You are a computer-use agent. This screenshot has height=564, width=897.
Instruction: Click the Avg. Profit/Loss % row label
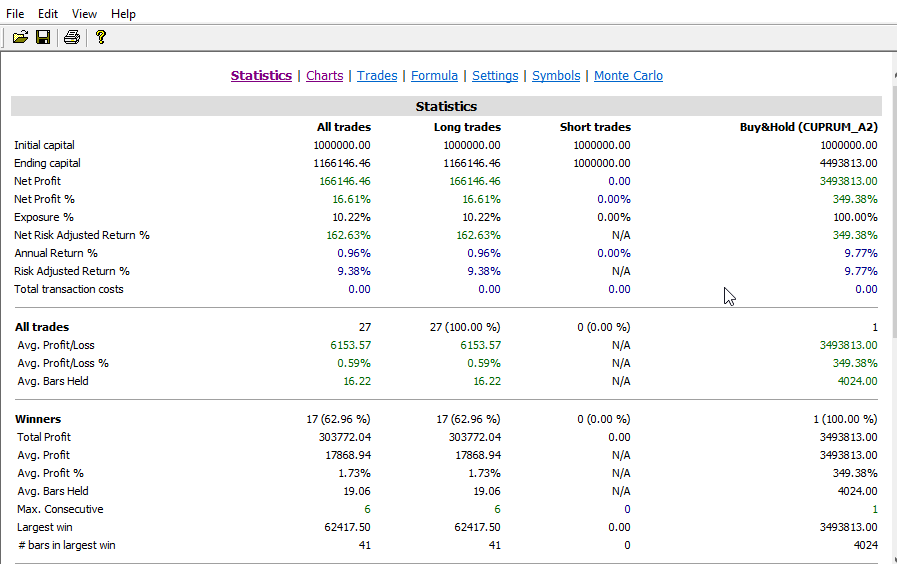63,363
